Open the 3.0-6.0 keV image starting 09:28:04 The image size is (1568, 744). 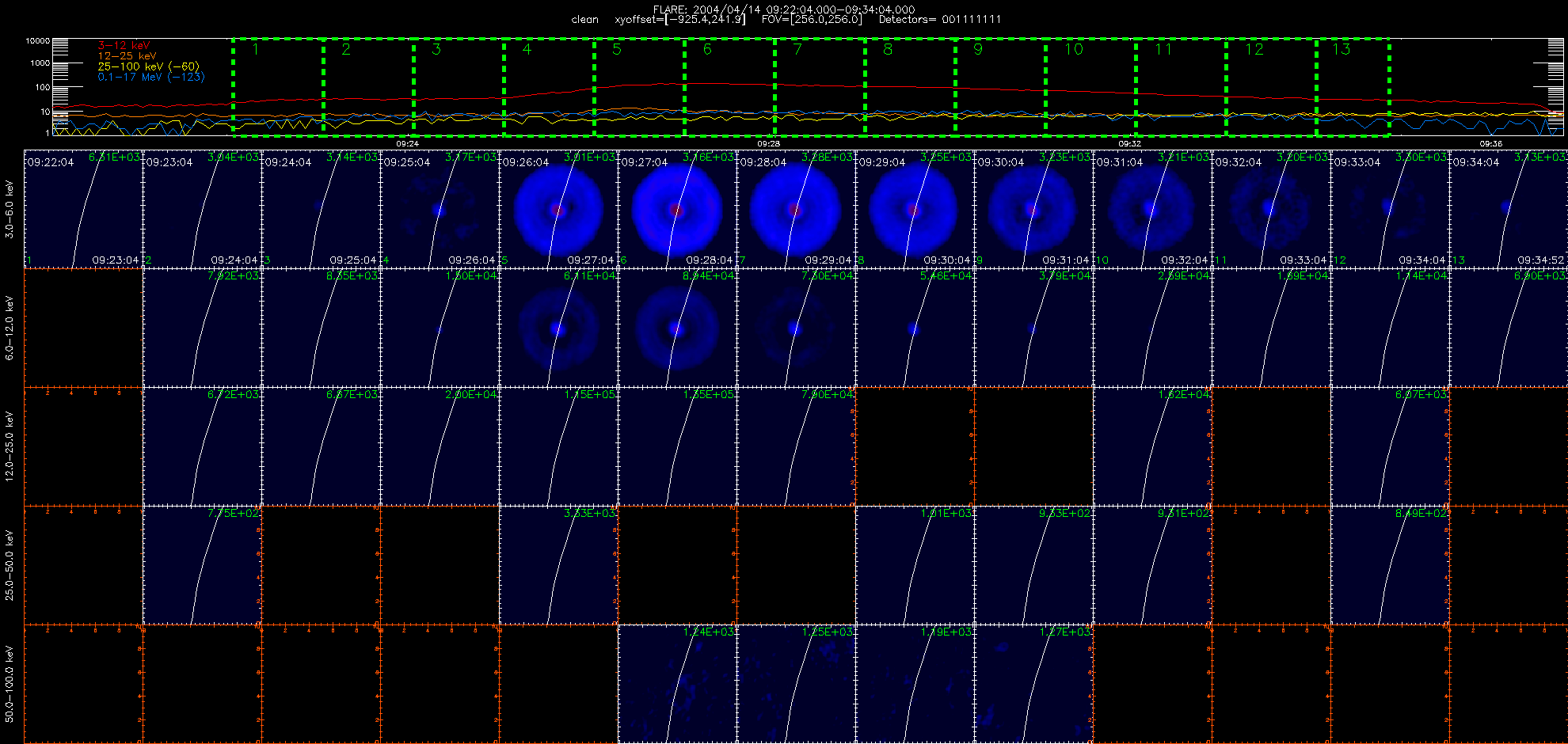point(796,209)
